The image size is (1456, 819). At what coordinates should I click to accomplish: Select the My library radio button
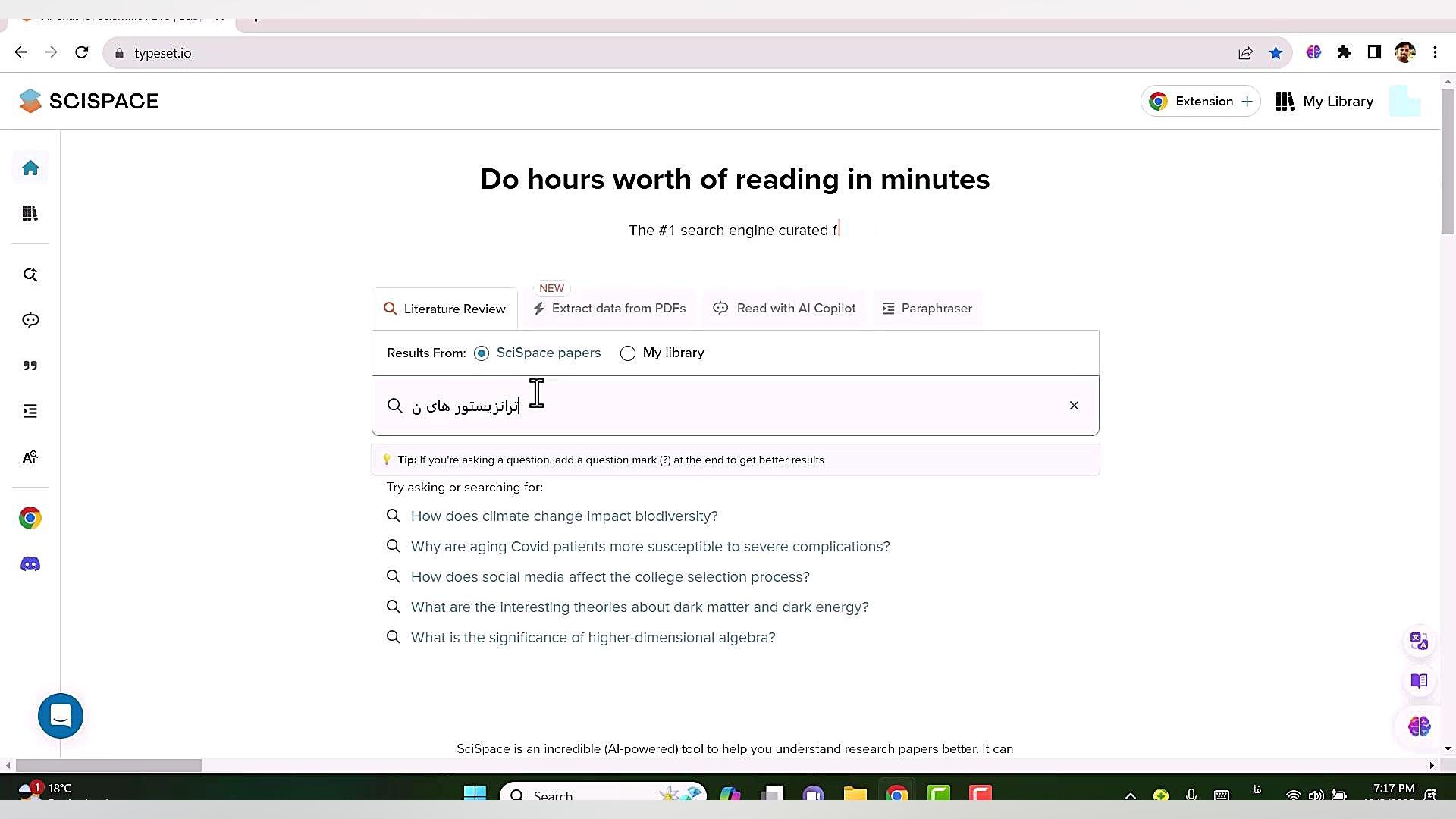click(x=627, y=353)
